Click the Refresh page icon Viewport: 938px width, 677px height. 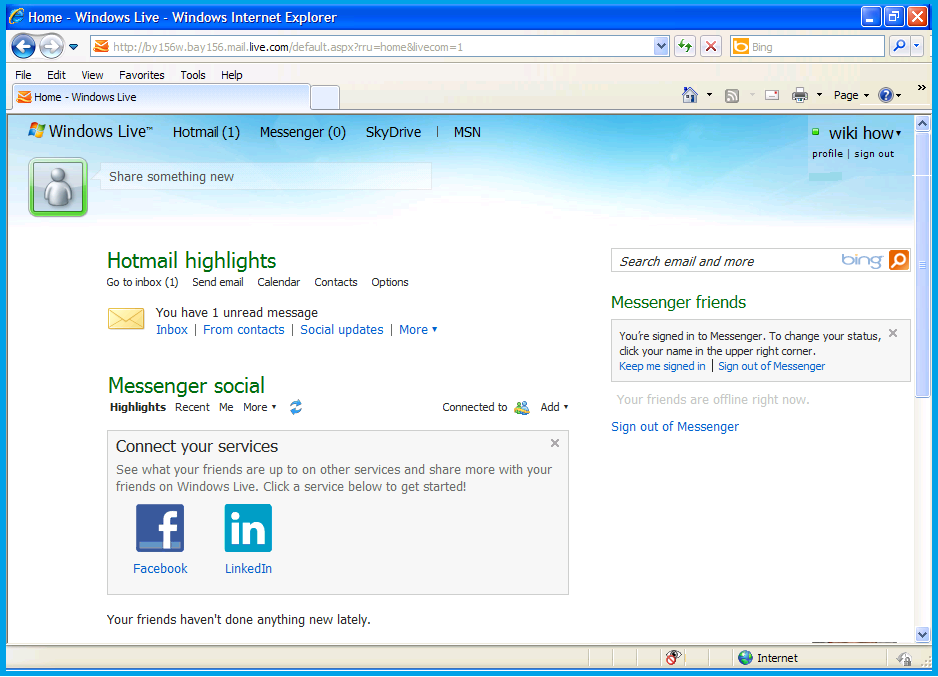coord(685,47)
